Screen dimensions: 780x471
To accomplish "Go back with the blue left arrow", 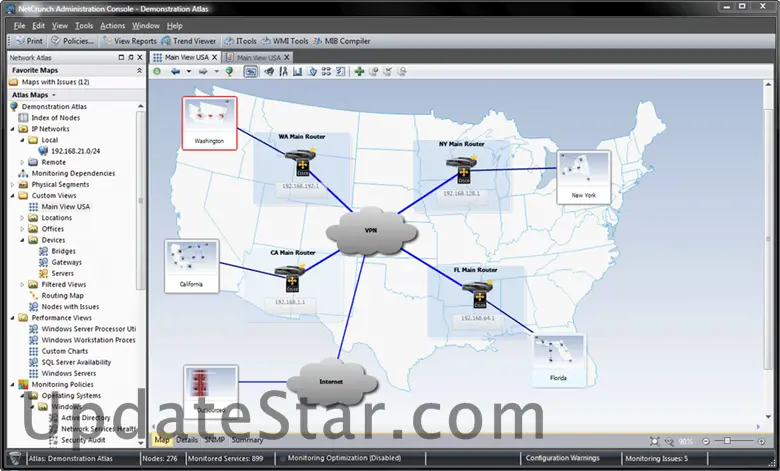I will pyautogui.click(x=175, y=72).
